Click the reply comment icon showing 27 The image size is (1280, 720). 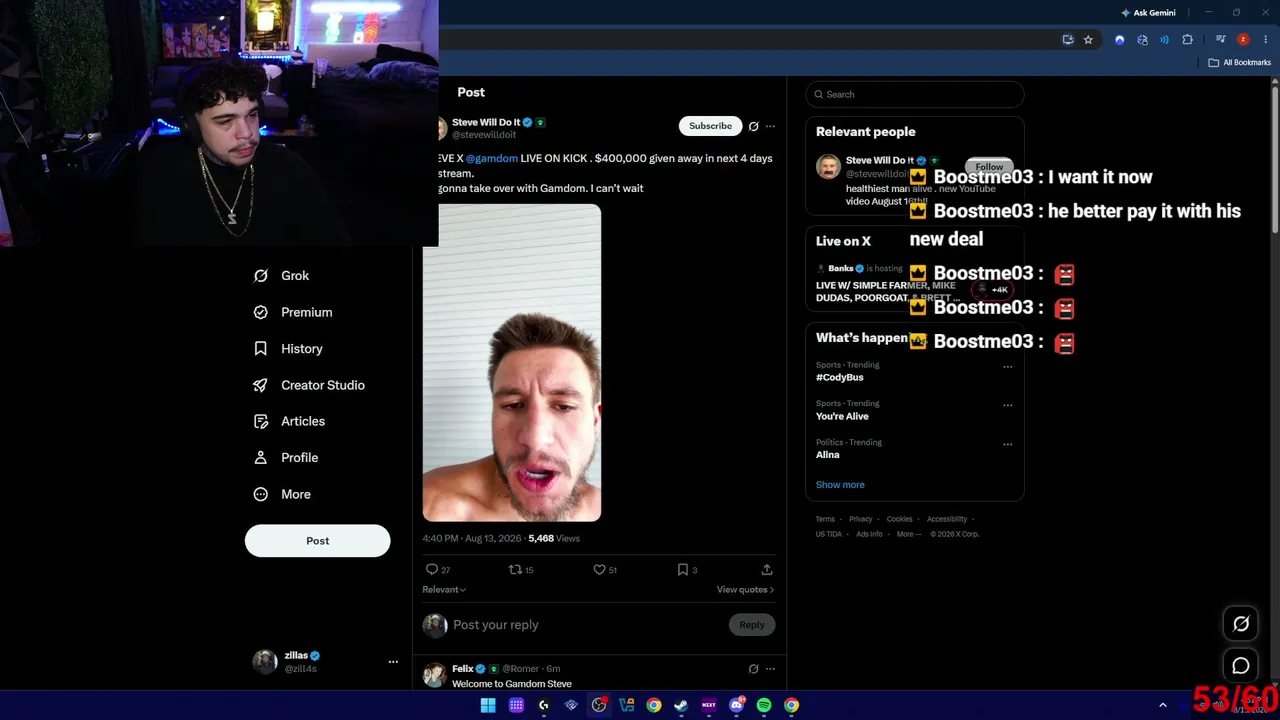click(x=432, y=570)
